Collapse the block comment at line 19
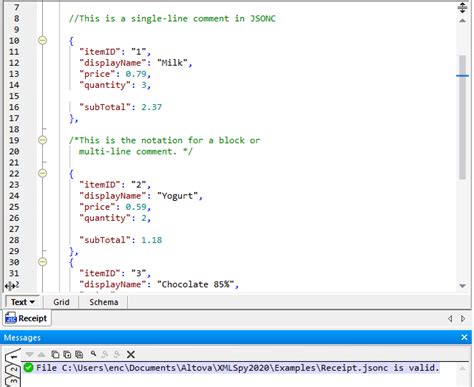This screenshot has height=387, width=474. tap(42, 140)
